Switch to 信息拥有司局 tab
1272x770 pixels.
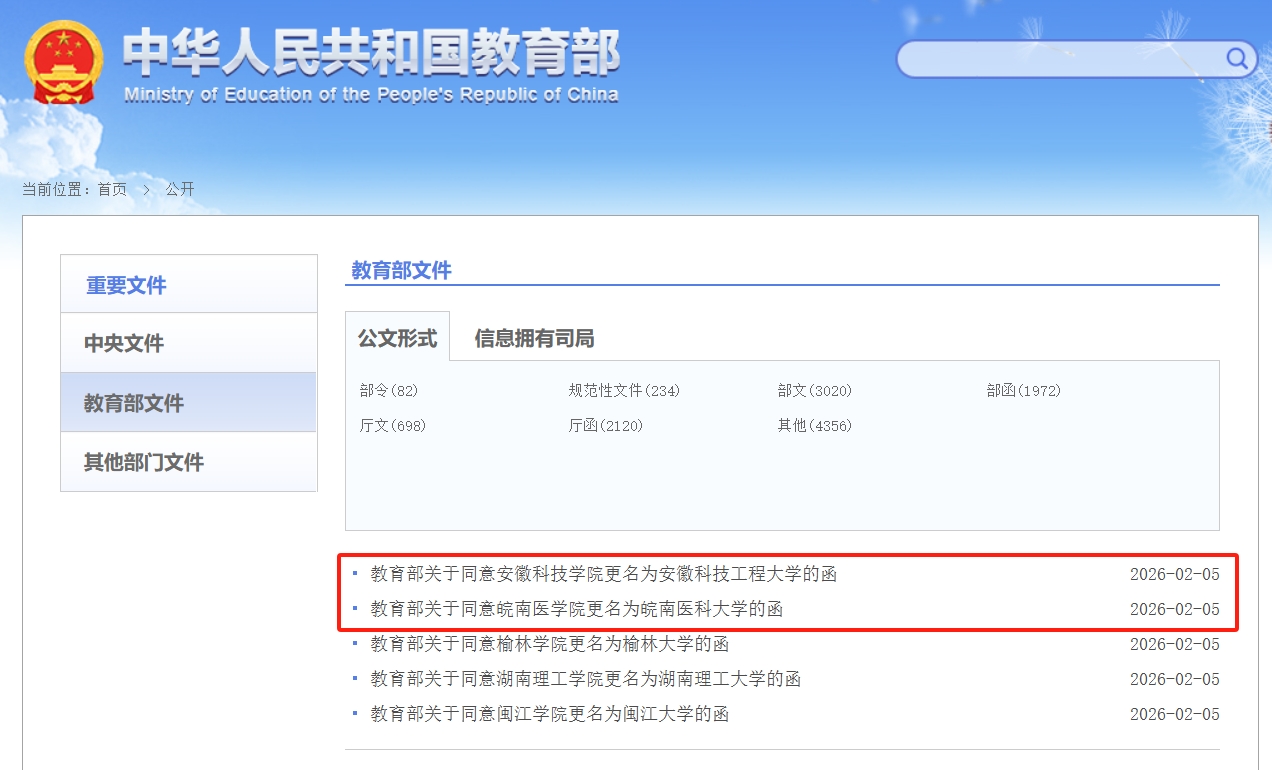tap(534, 339)
